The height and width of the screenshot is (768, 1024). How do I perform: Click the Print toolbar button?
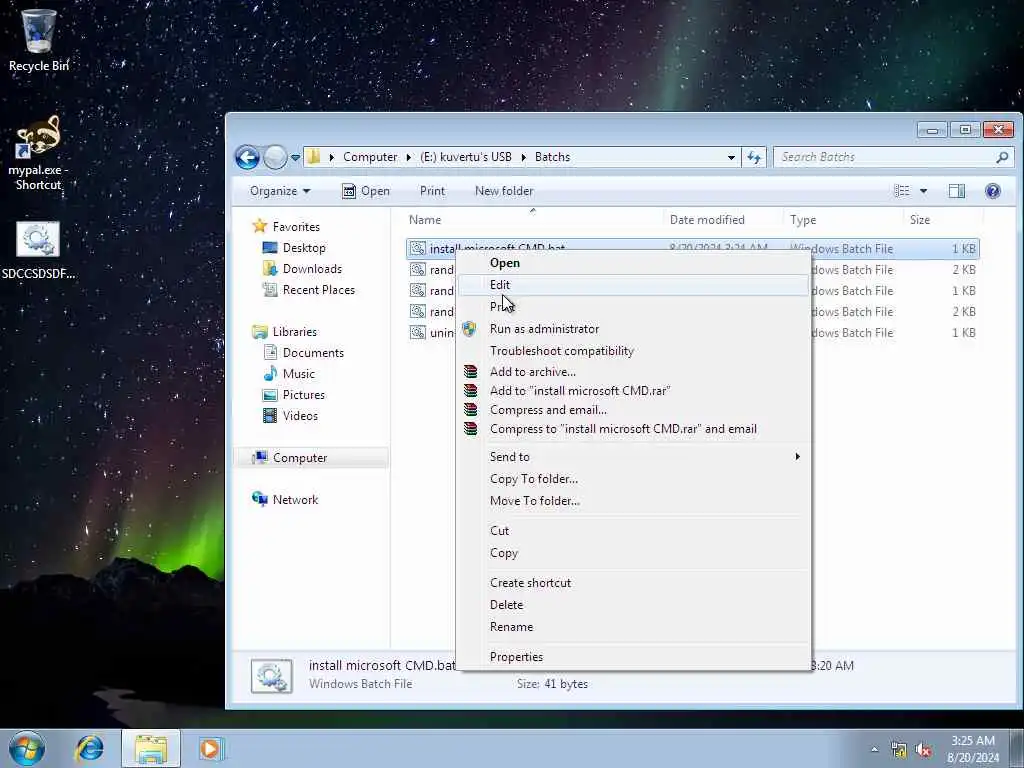click(x=432, y=191)
